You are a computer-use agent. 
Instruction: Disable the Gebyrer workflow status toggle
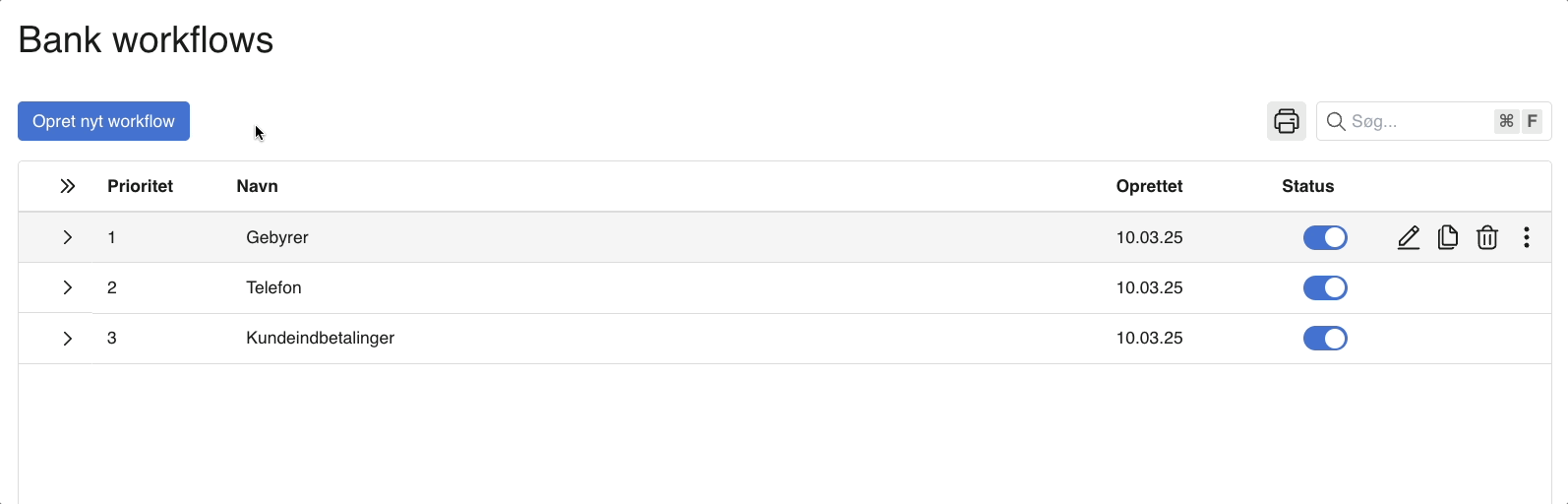click(x=1324, y=237)
